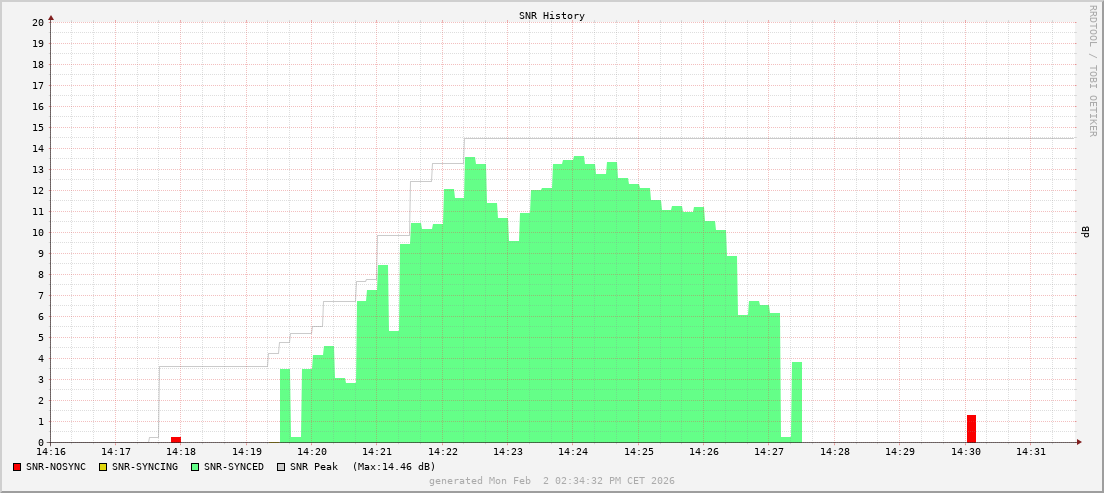This screenshot has width=1104, height=493.
Task: Click the red NOSYNC bar near 14:30
Action: pos(971,428)
